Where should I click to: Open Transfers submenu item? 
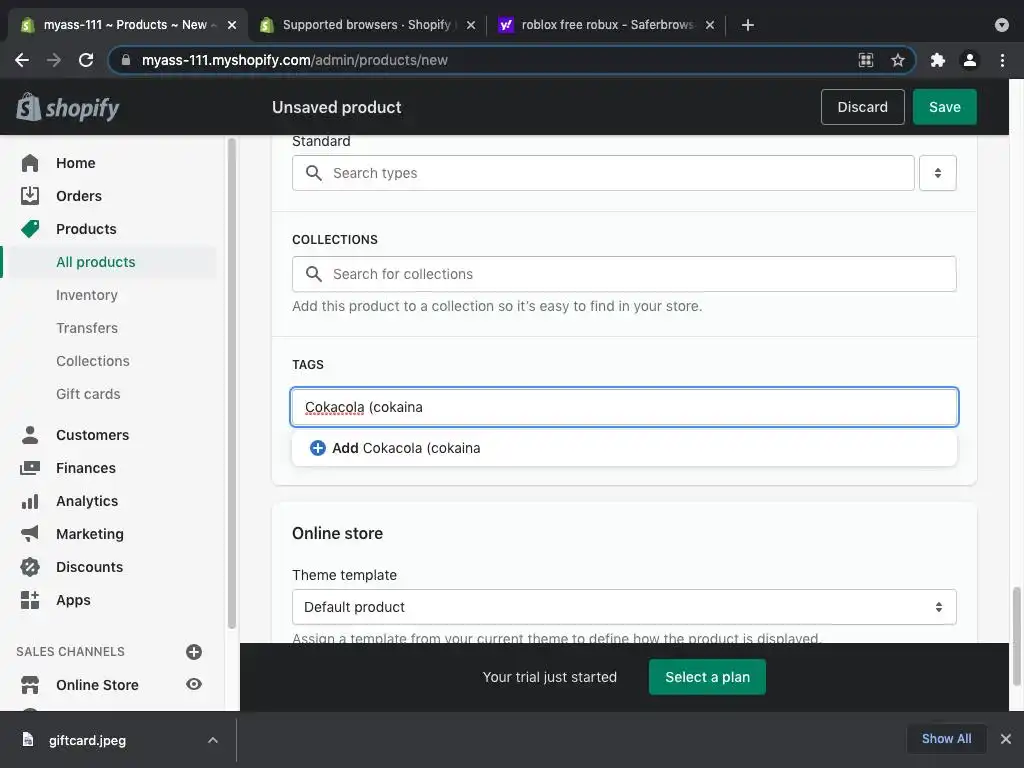point(87,328)
